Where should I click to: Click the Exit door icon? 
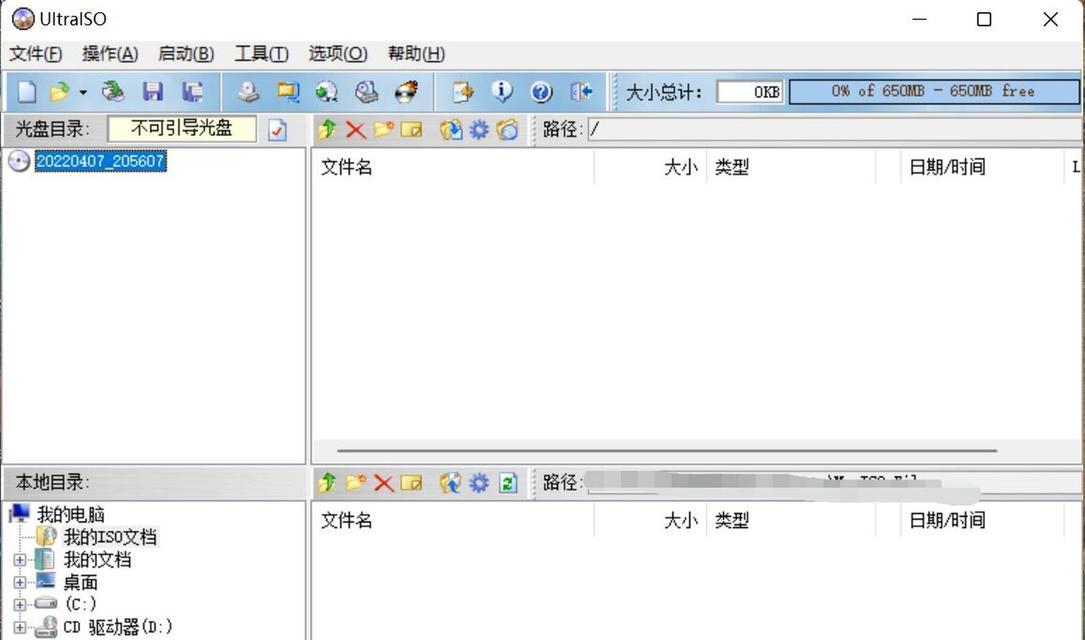[581, 91]
